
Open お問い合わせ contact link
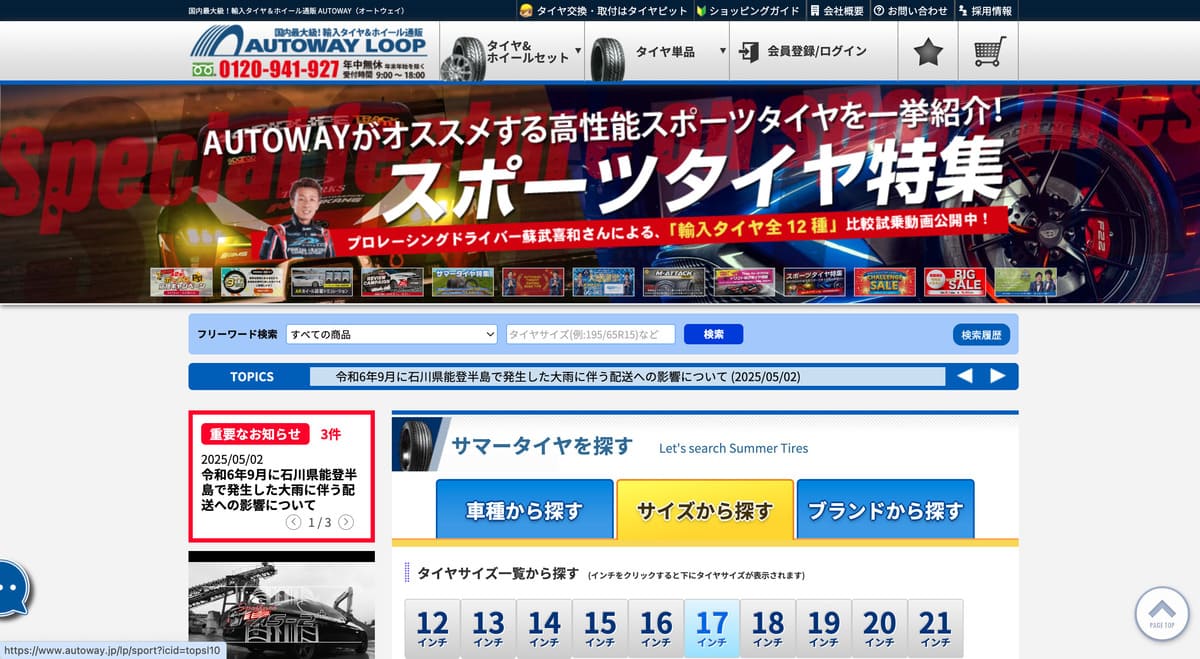click(910, 10)
